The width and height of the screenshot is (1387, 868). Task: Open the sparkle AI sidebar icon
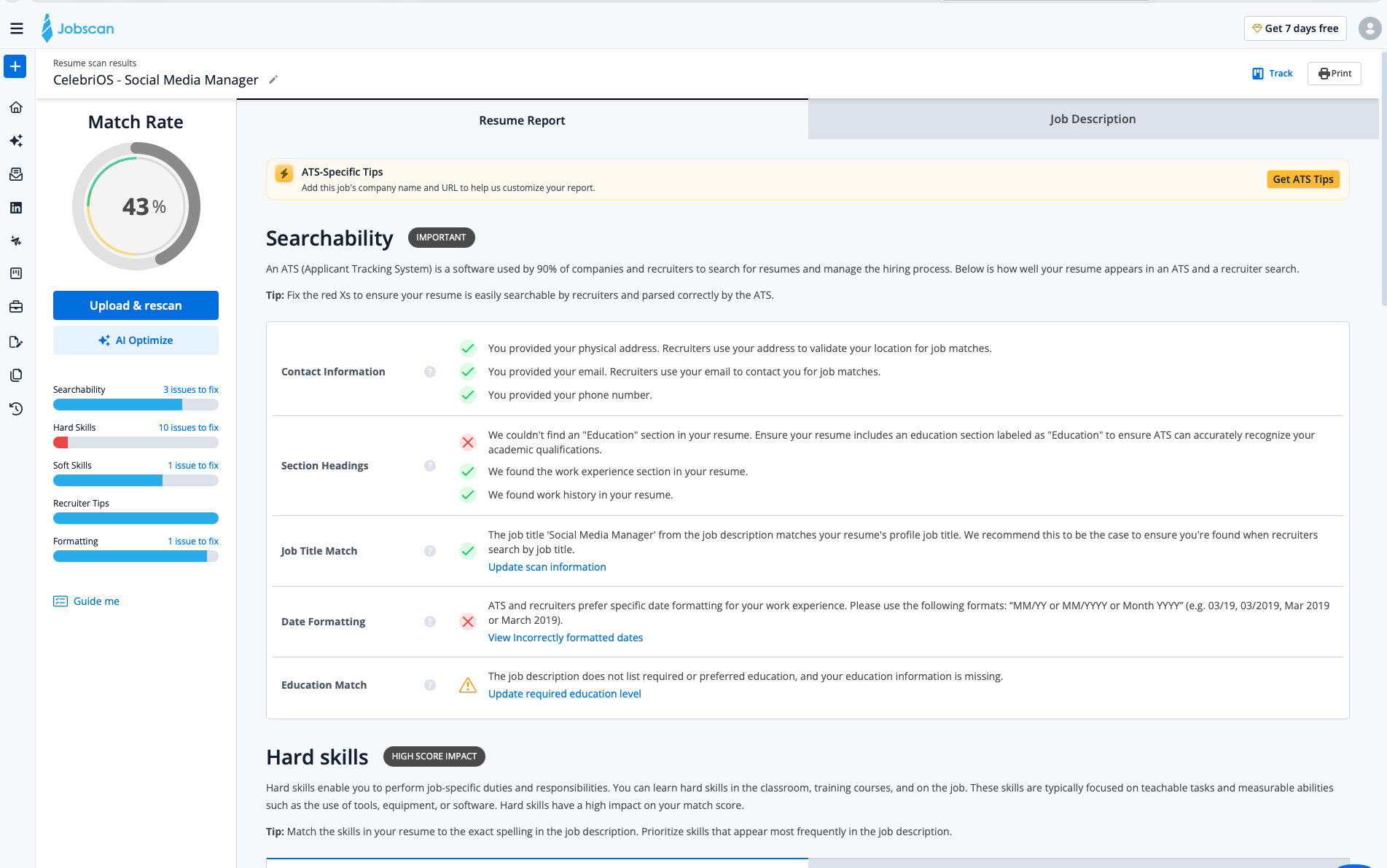coord(16,141)
